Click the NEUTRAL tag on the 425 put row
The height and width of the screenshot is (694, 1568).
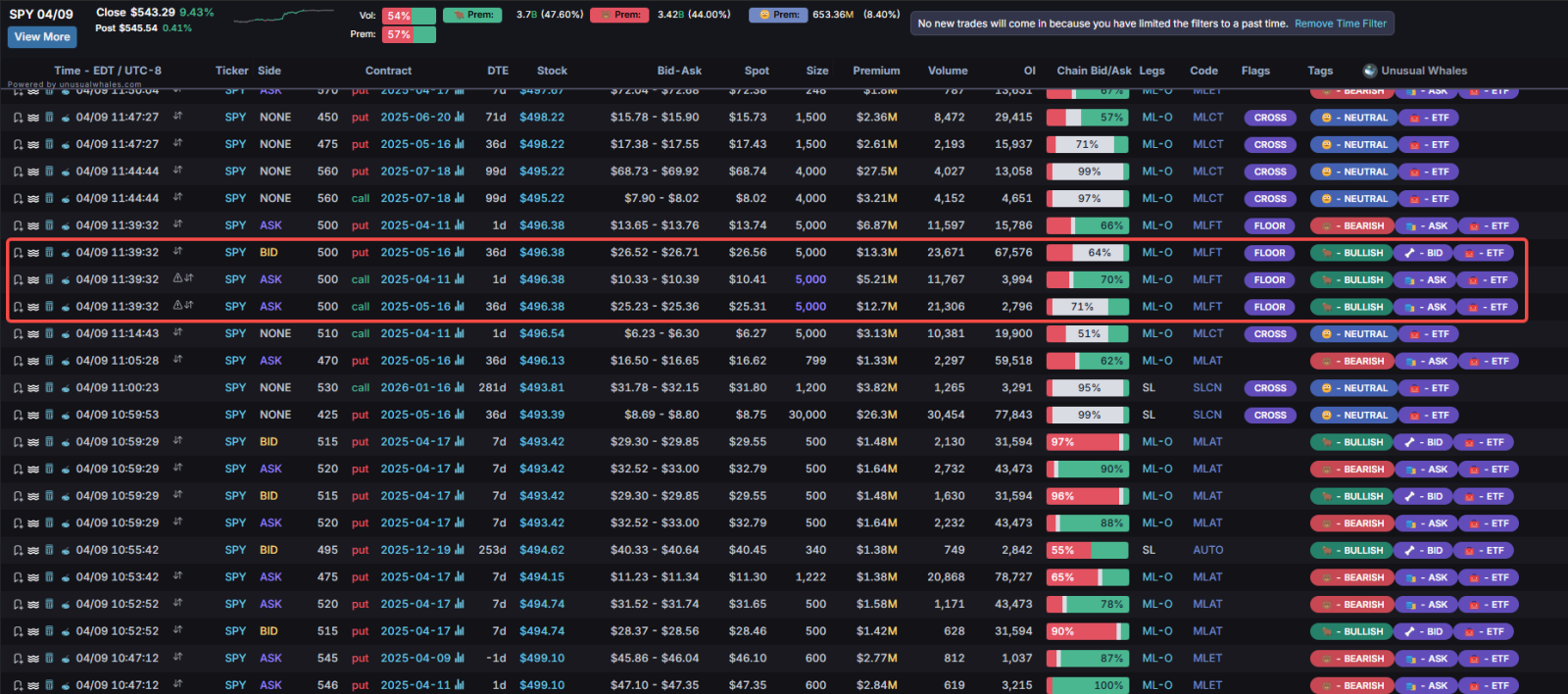coord(1354,416)
